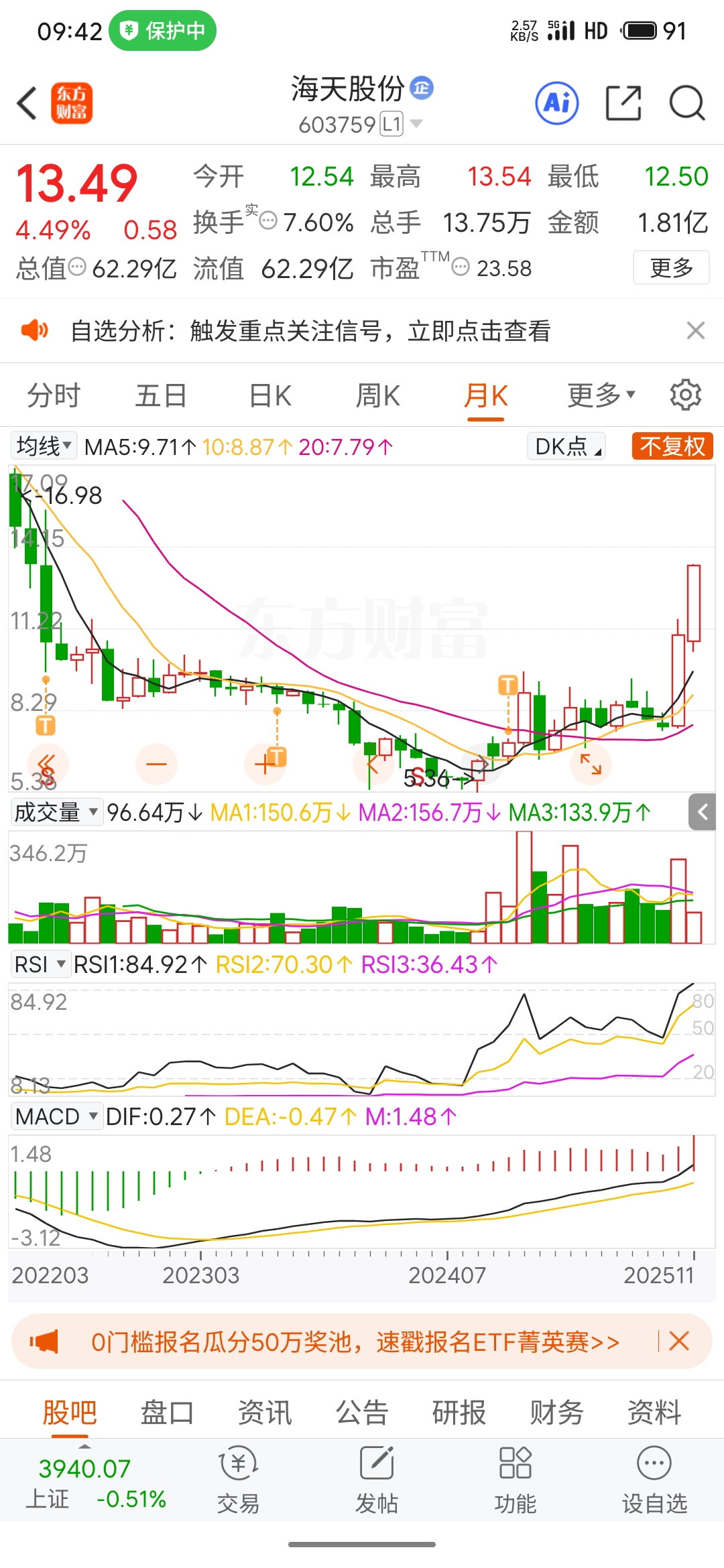This screenshot has height=1568, width=724.
Task: Tap the 换手 info bubble icon
Action: [267, 220]
